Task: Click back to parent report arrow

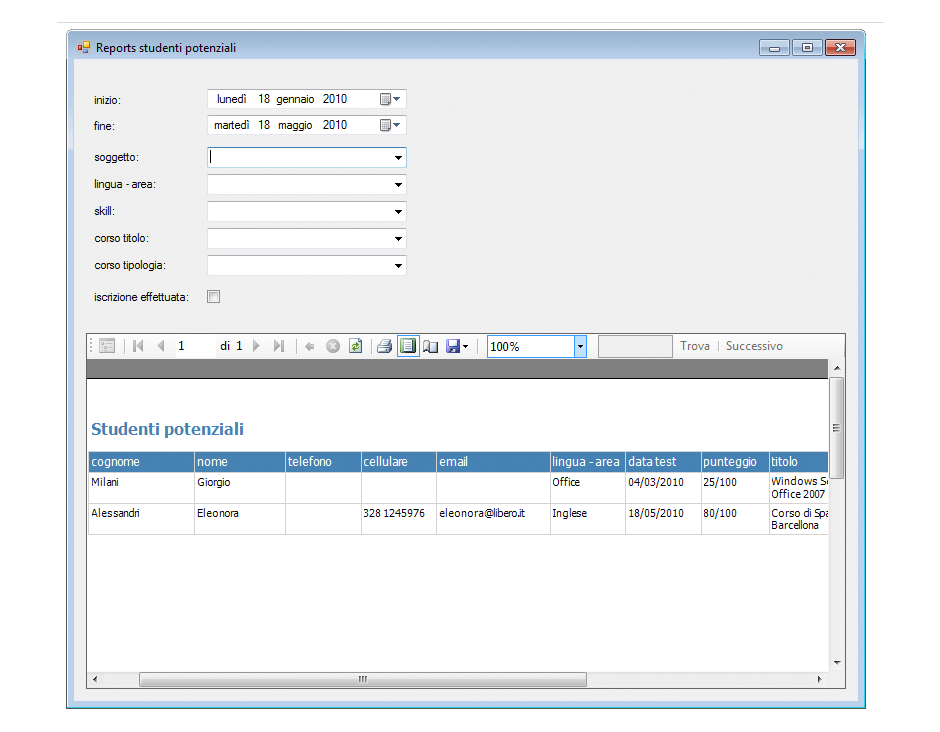Action: [310, 346]
